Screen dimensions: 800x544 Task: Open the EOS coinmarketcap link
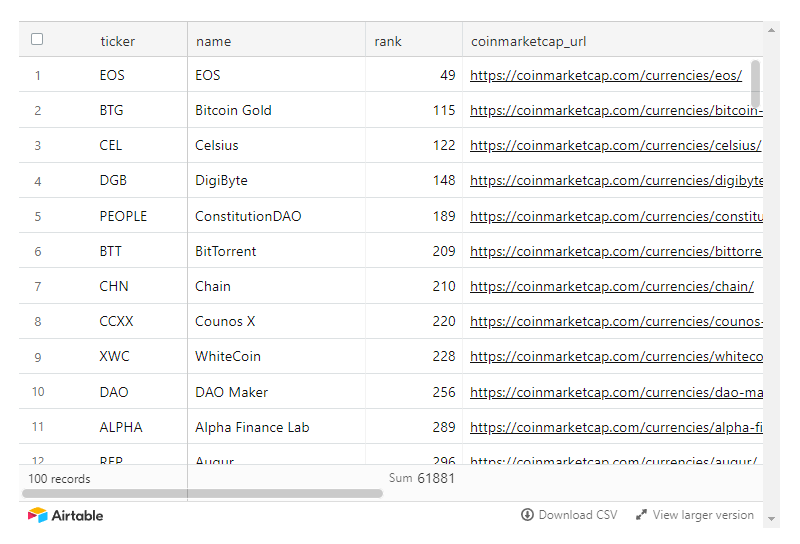606,76
